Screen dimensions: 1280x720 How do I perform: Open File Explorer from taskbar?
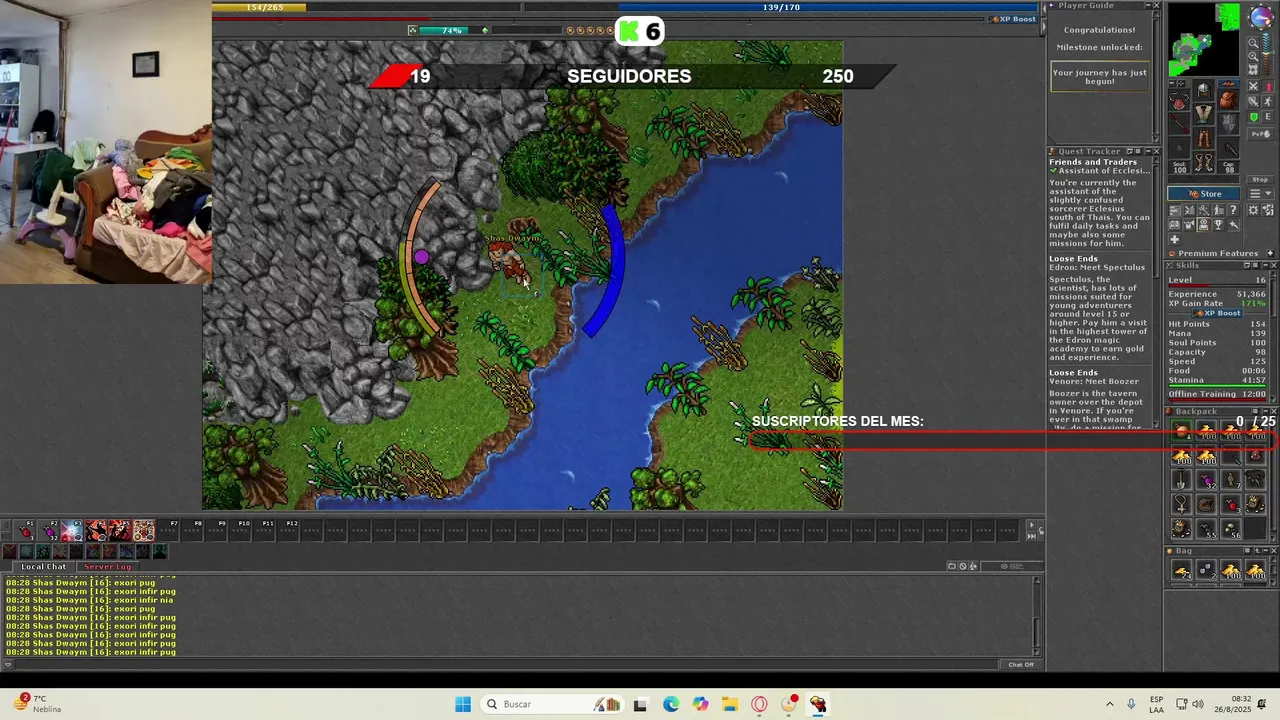pos(730,704)
